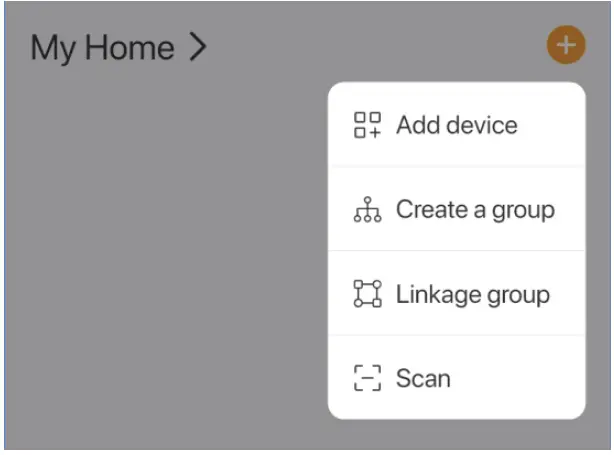Image resolution: width=614 pixels, height=455 pixels.
Task: Click empty space right of Add device label
Action: click(x=550, y=126)
